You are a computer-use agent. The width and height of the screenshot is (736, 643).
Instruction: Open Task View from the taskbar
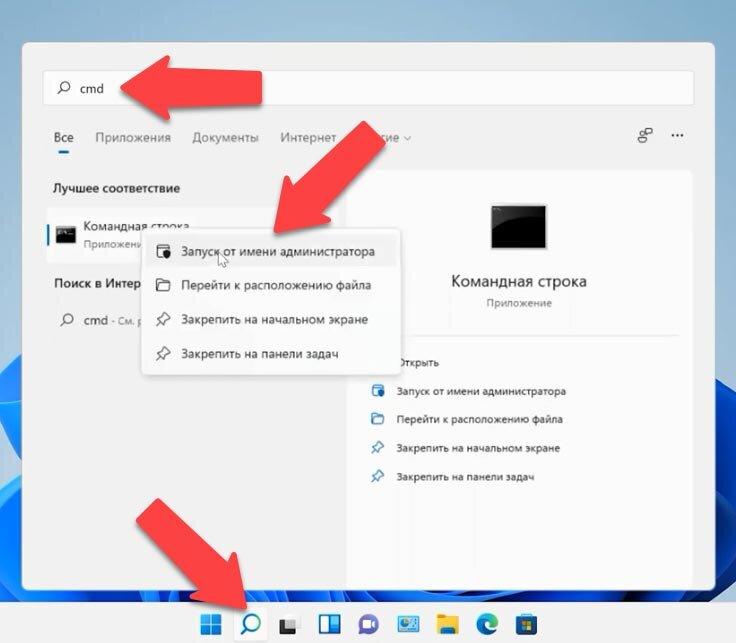[290, 625]
